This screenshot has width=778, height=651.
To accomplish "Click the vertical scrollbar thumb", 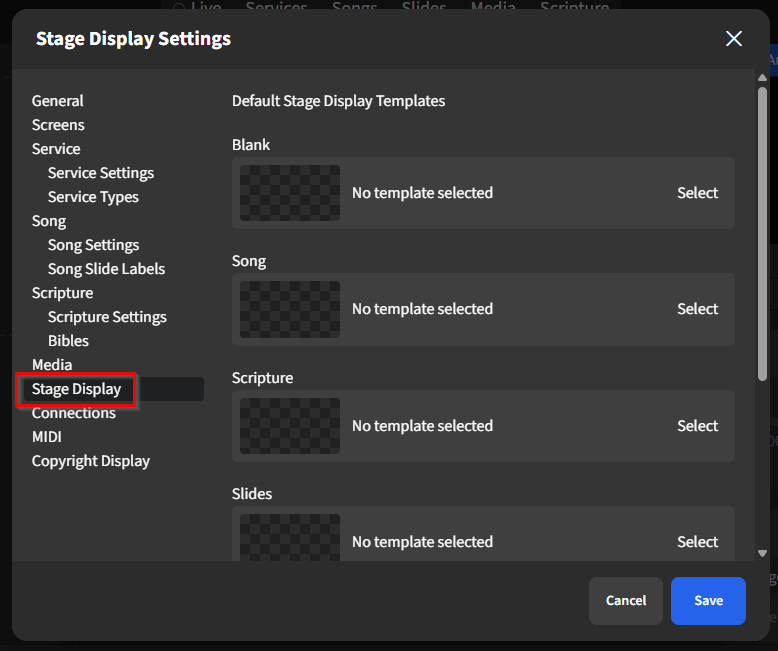I will [762, 234].
